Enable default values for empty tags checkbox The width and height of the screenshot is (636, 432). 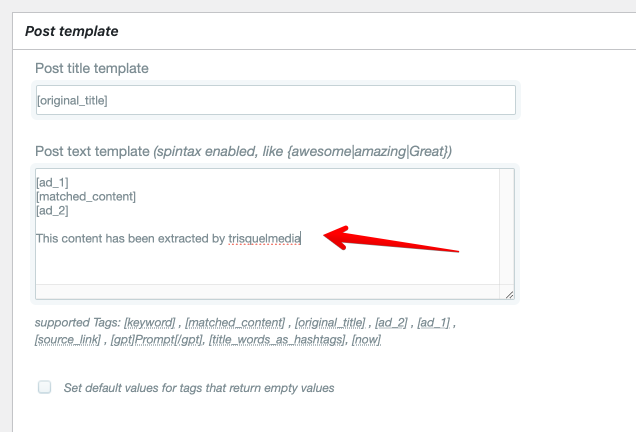[x=45, y=387]
